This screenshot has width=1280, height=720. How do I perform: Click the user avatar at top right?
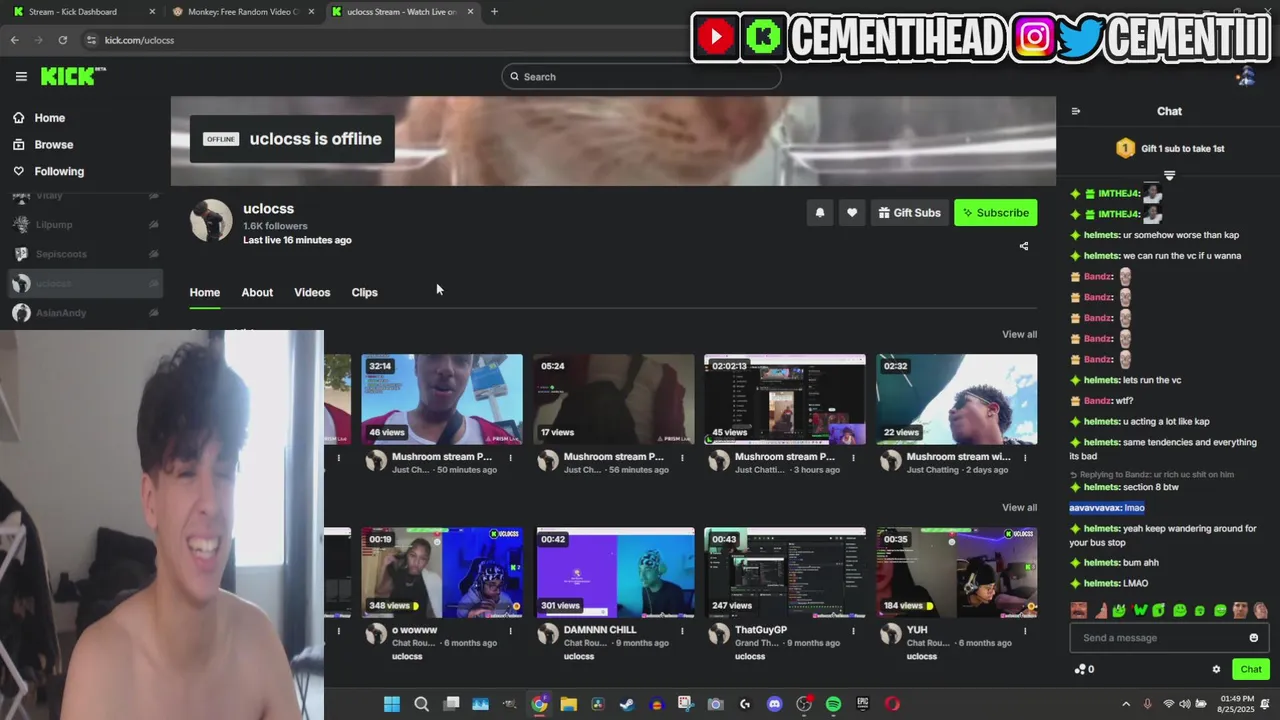tap(1246, 76)
